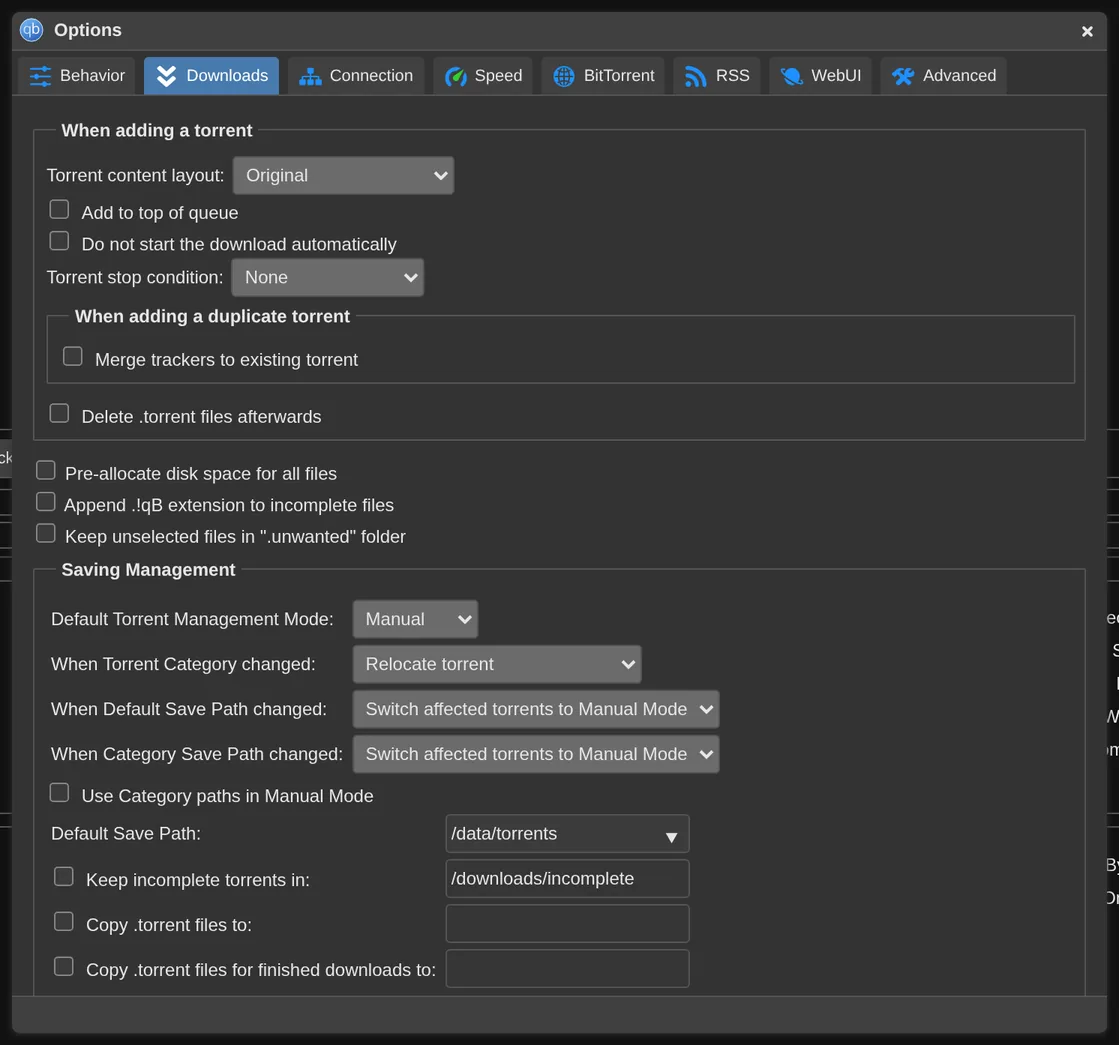Enable Pre-allocate disk space for all files

coord(46,470)
